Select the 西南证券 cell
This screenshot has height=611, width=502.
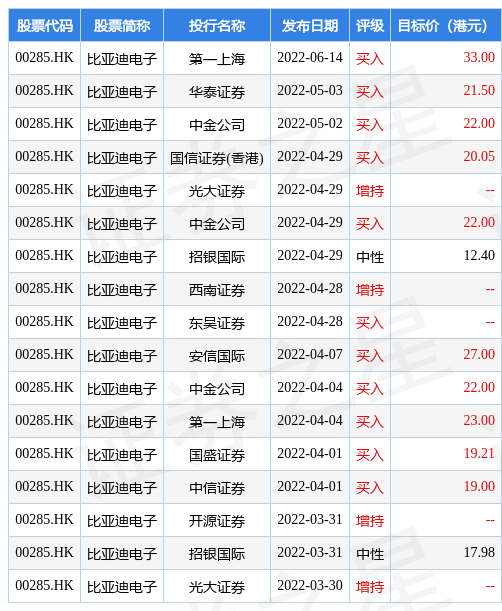coord(217,290)
